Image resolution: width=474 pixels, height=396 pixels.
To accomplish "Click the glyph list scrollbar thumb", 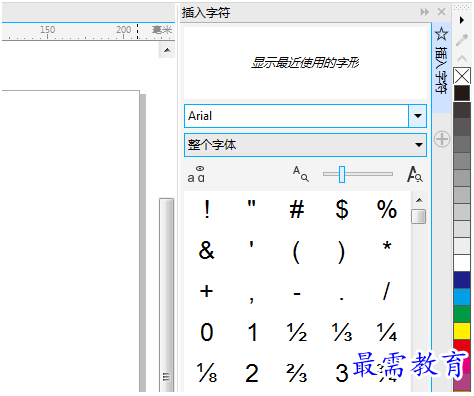I will [419, 216].
